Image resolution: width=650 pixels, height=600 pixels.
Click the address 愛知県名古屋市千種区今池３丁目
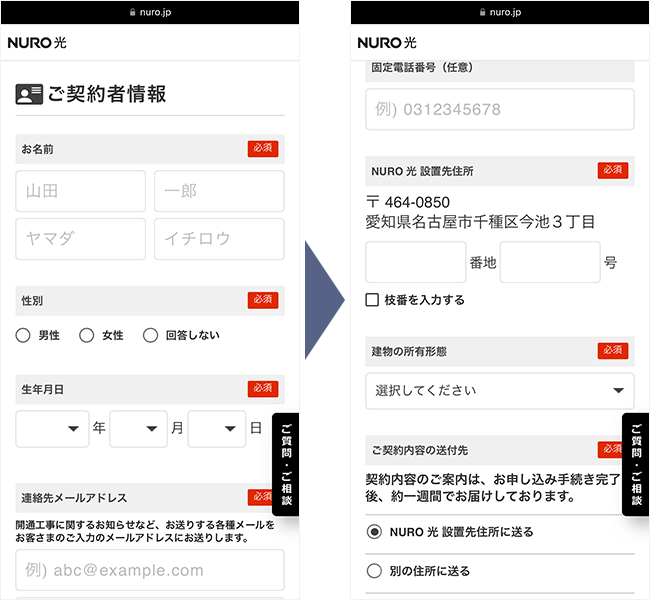480,222
